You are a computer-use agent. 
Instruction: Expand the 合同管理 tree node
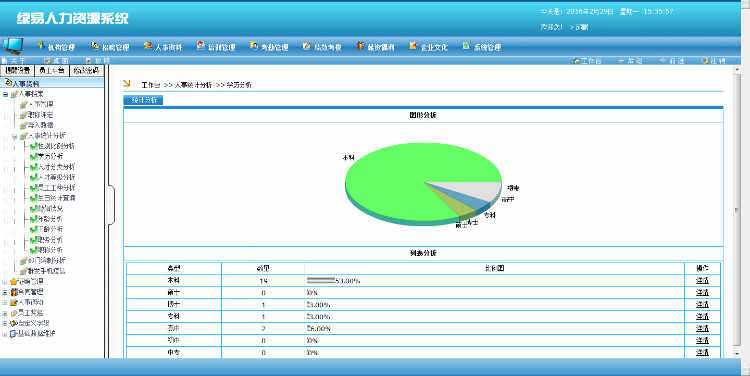5,281
